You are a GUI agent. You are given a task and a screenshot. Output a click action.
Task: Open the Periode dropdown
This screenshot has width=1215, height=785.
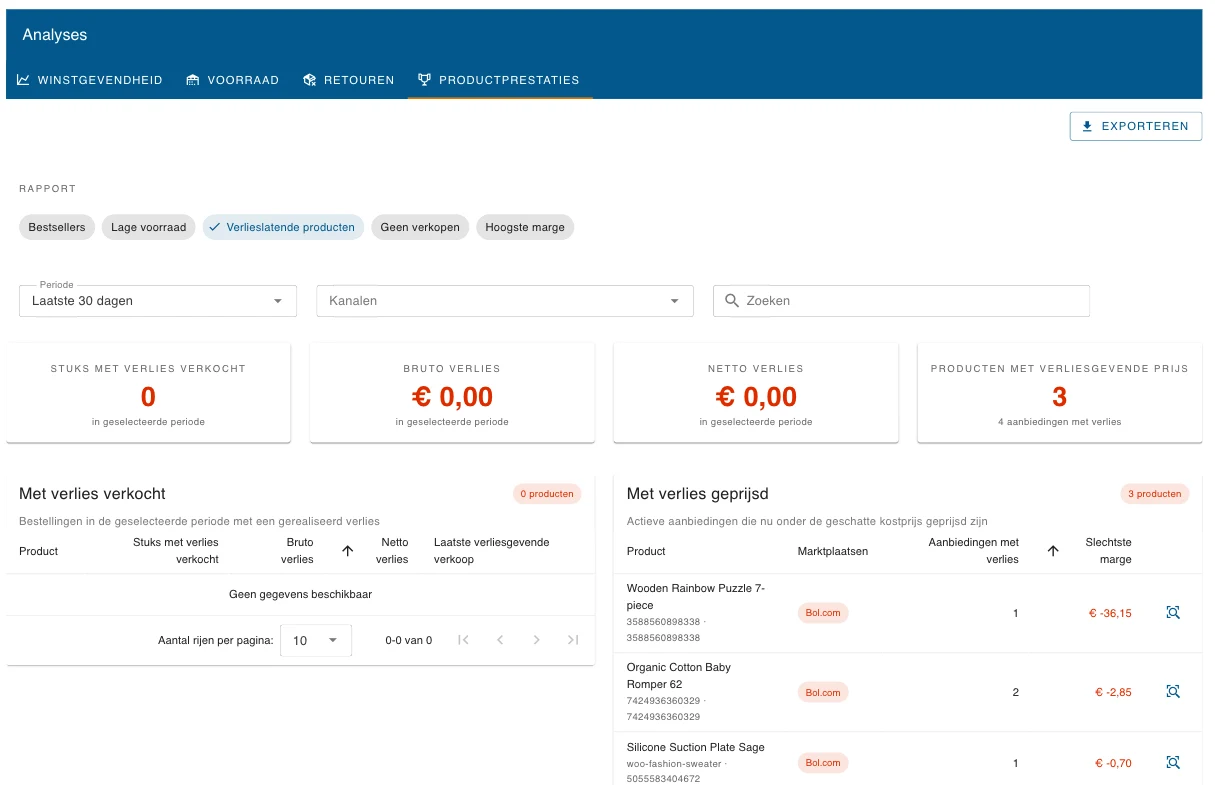coord(158,301)
